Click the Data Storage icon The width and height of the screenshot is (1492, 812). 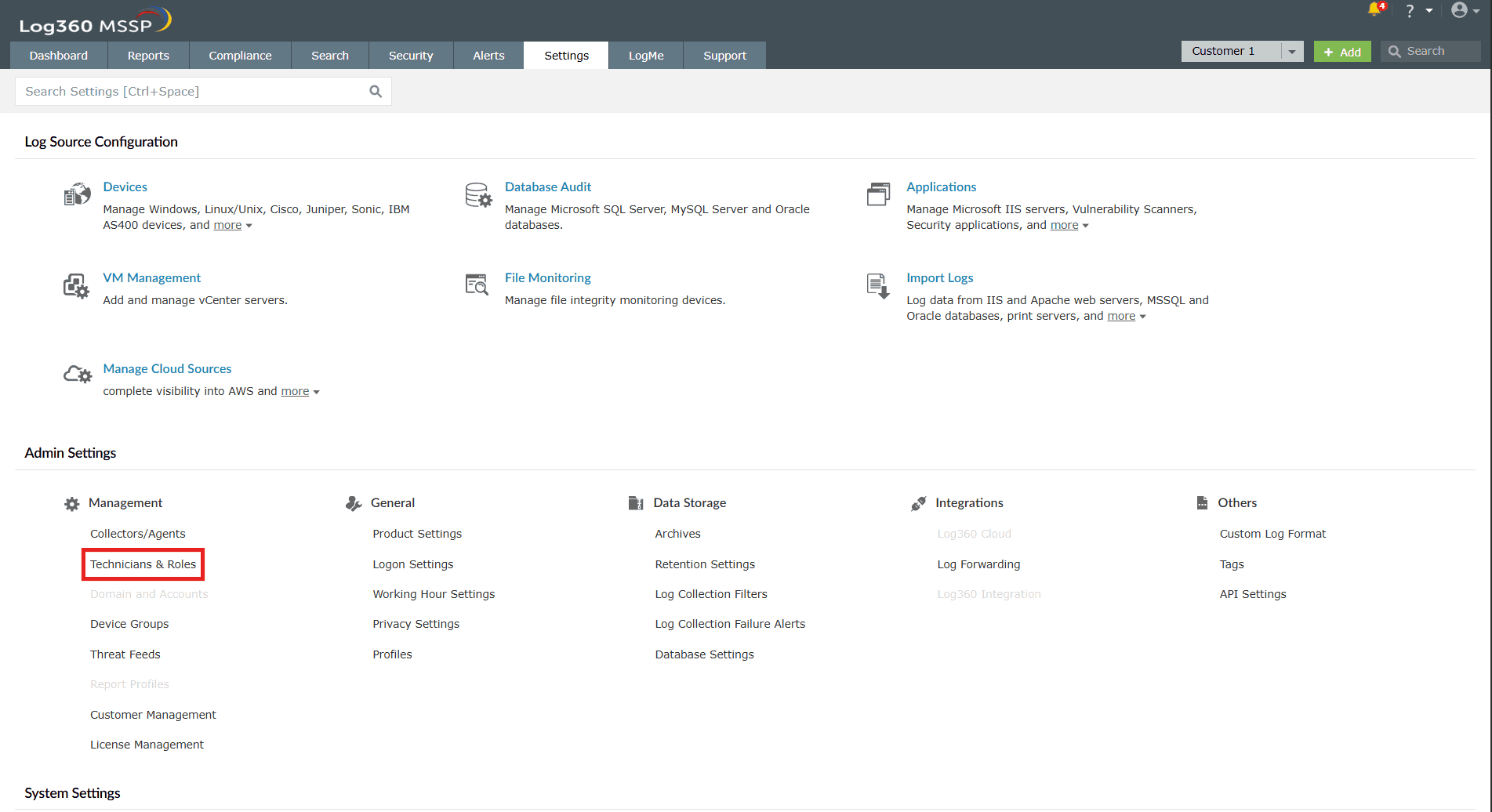pos(636,503)
